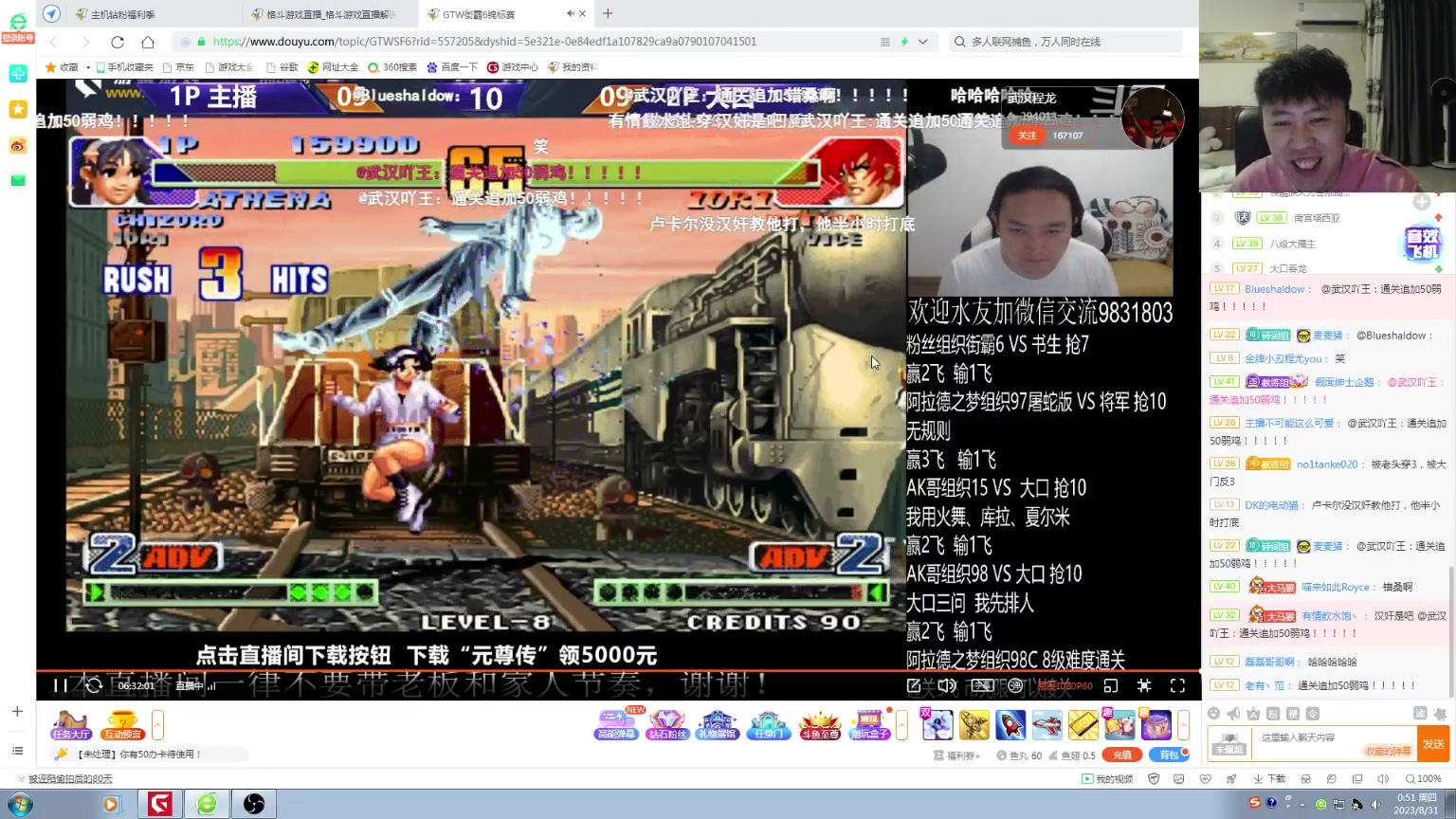Open the 任务大厅 task hall icon
This screenshot has height=819, width=1456.
pyautogui.click(x=71, y=725)
